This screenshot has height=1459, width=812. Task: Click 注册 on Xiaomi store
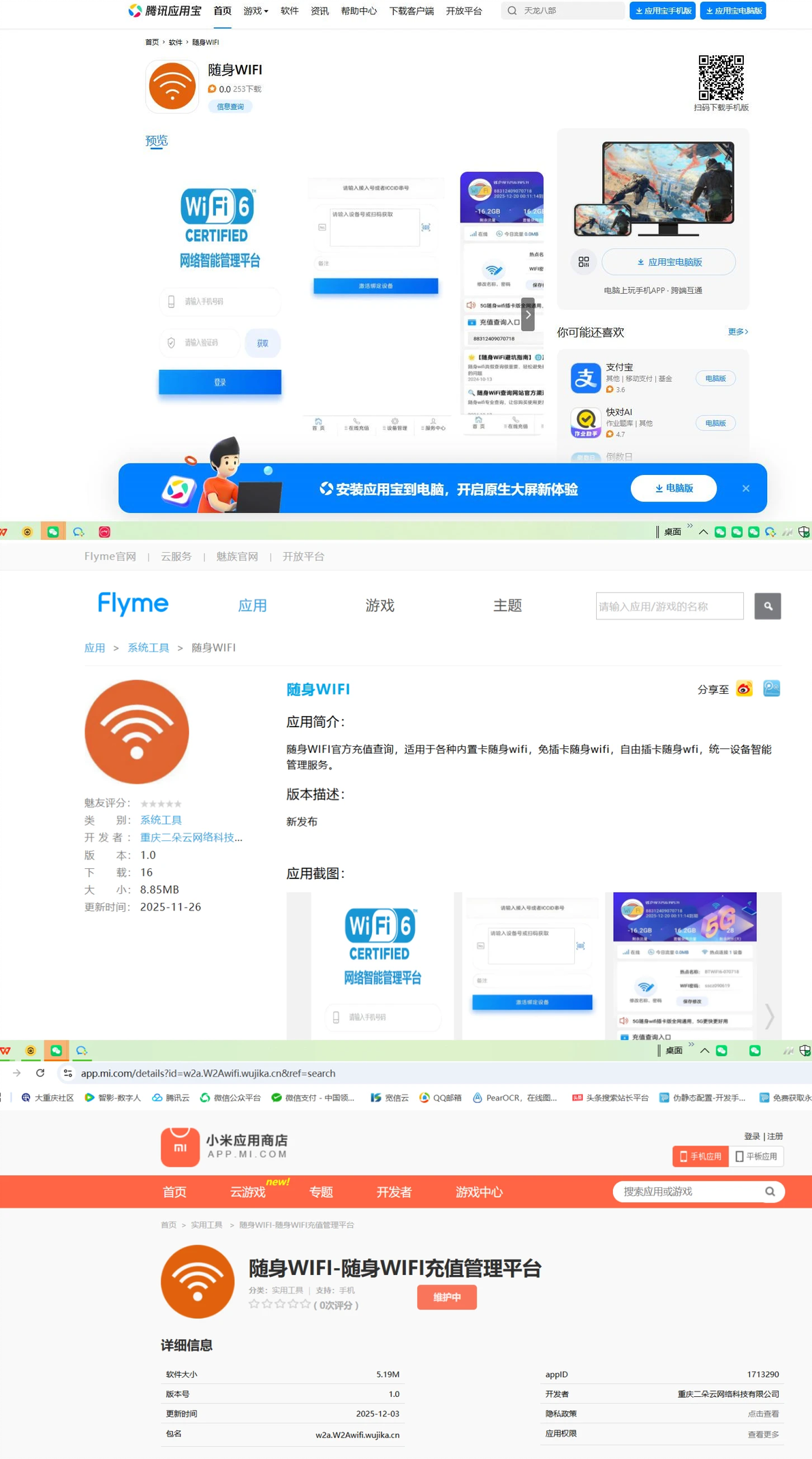click(775, 1136)
